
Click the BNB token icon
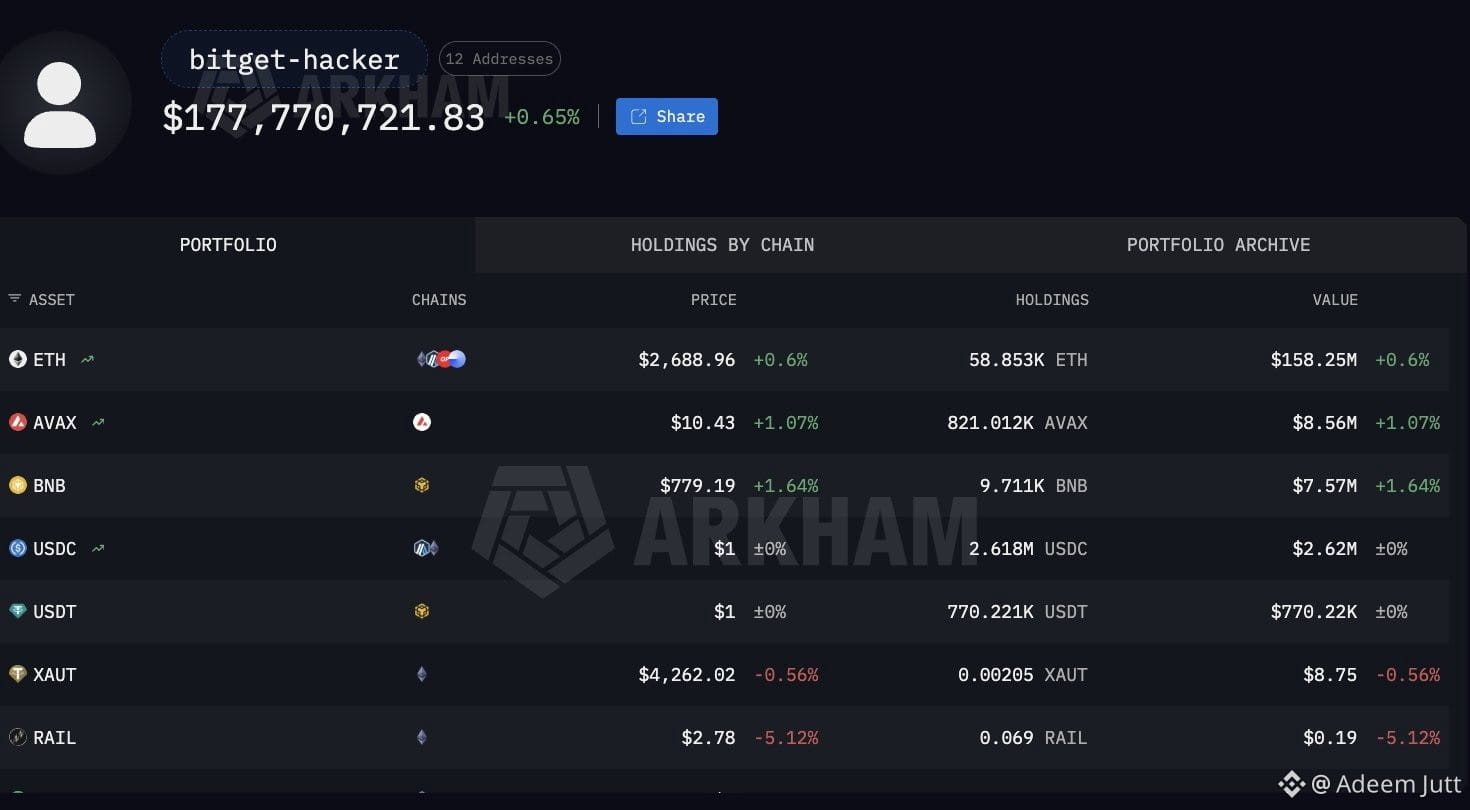pos(18,485)
